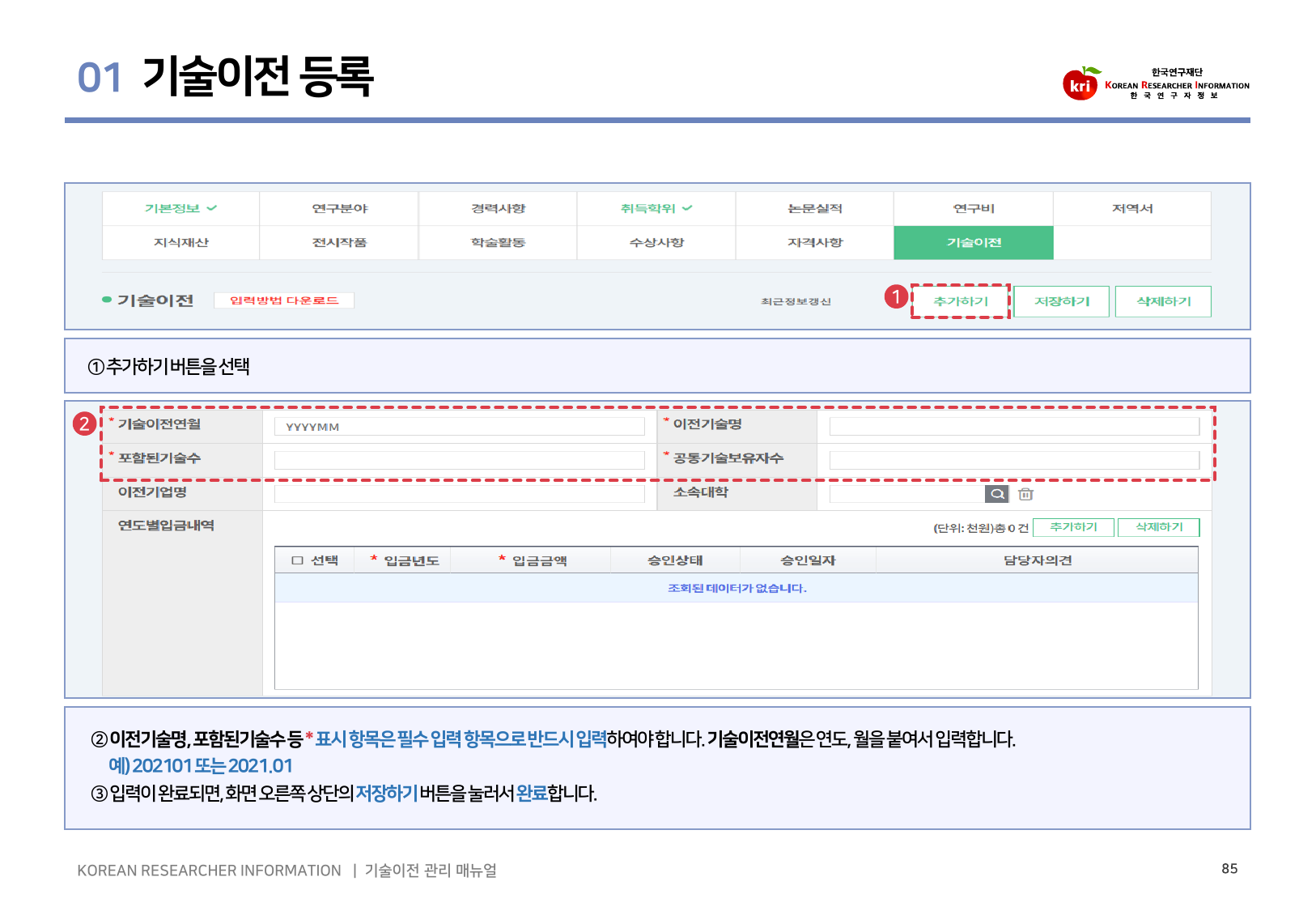
Task: Select the 연구비 tab
Action: pos(974,208)
